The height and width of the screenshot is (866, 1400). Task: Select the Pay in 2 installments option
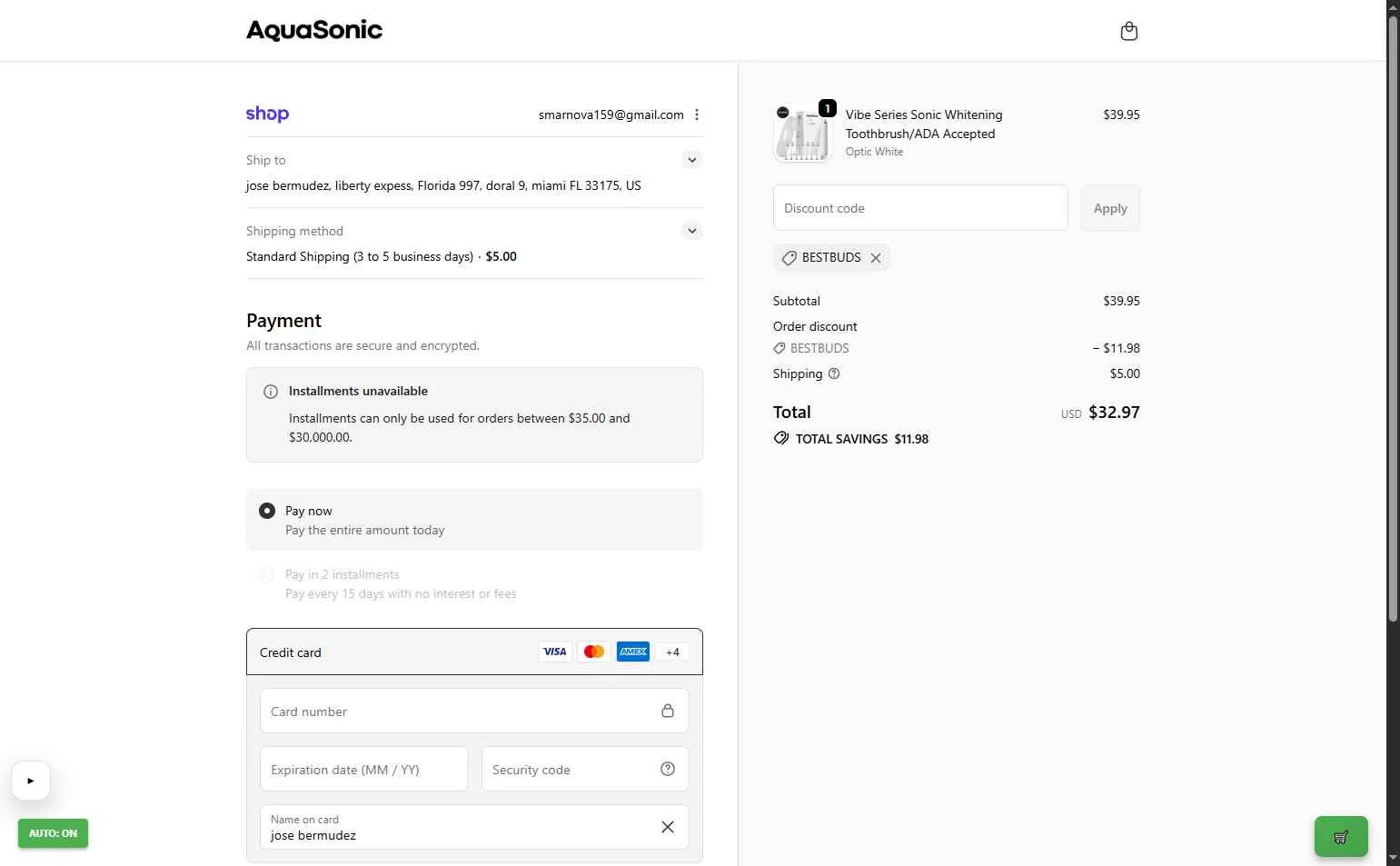(x=267, y=574)
